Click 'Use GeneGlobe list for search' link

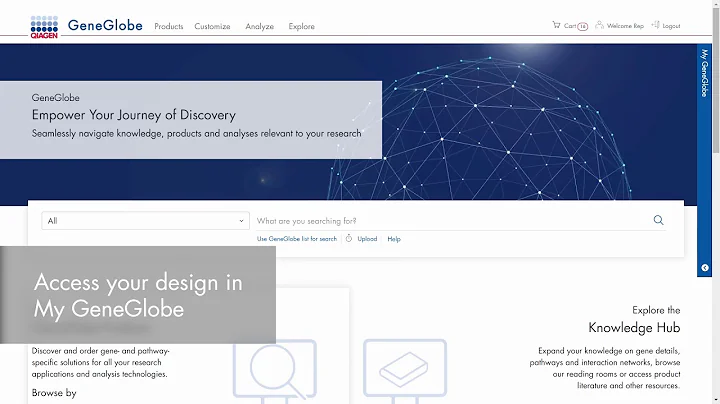tap(297, 239)
